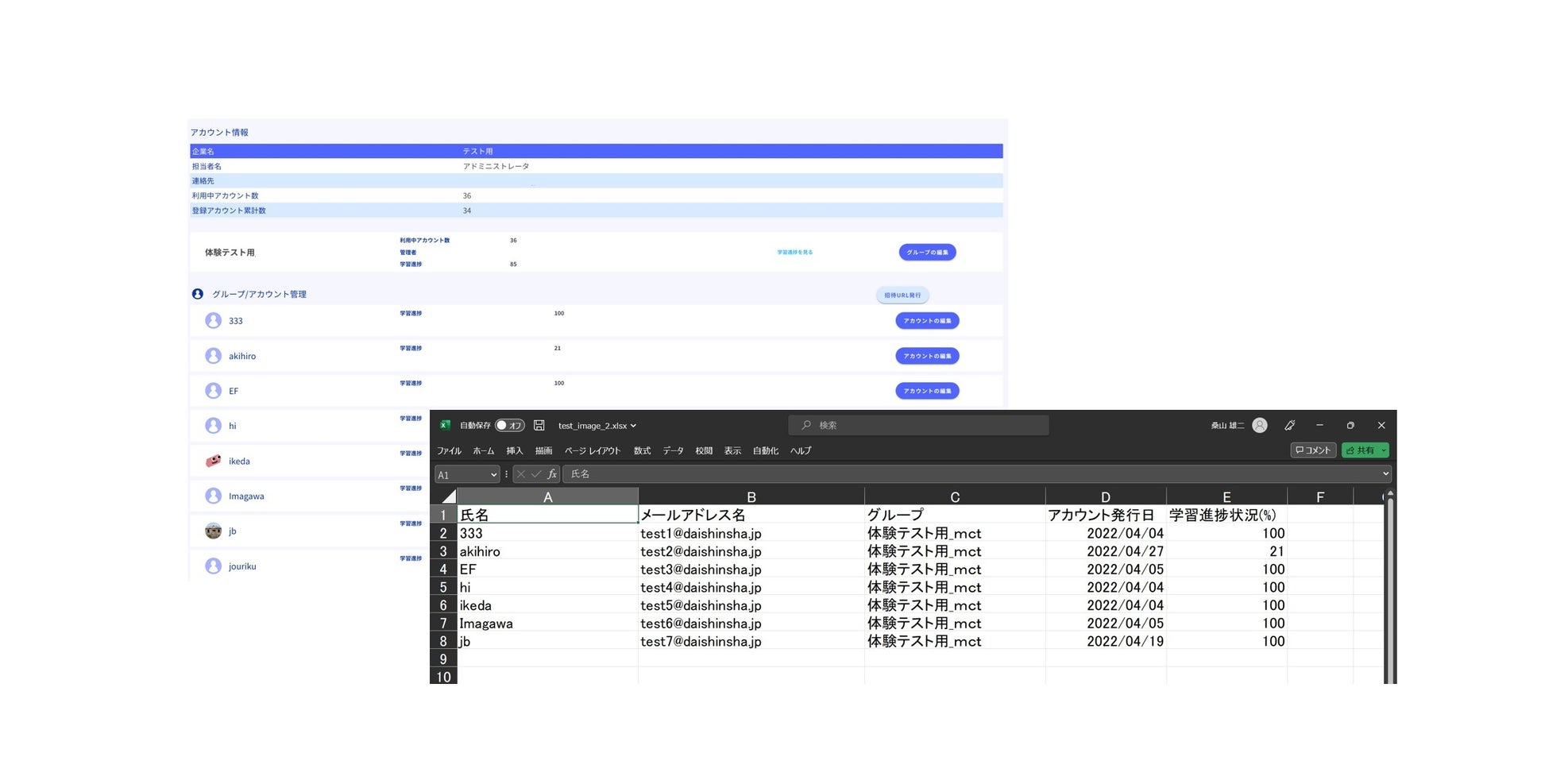Click the avatar icon beside EF

point(213,391)
